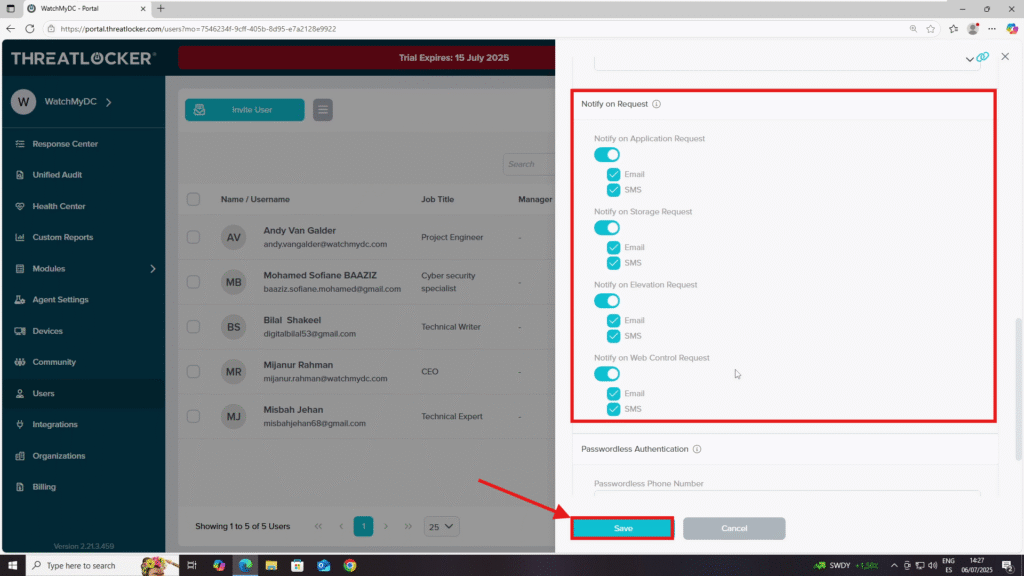Screen dimensions: 1024x576
Task: Click the Agent Settings icon
Action: pos(20,300)
